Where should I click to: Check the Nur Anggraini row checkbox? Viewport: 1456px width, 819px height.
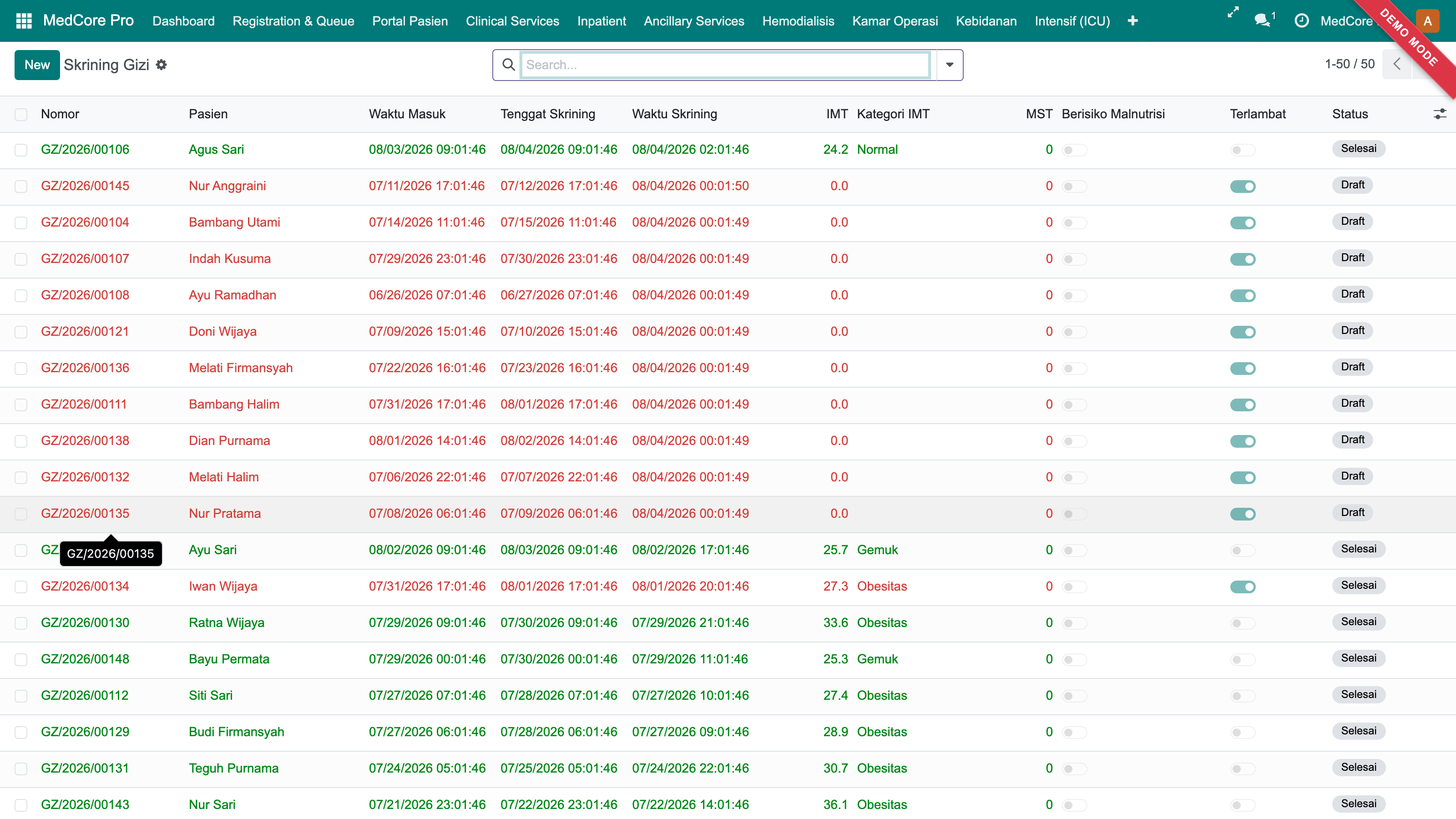click(x=21, y=187)
